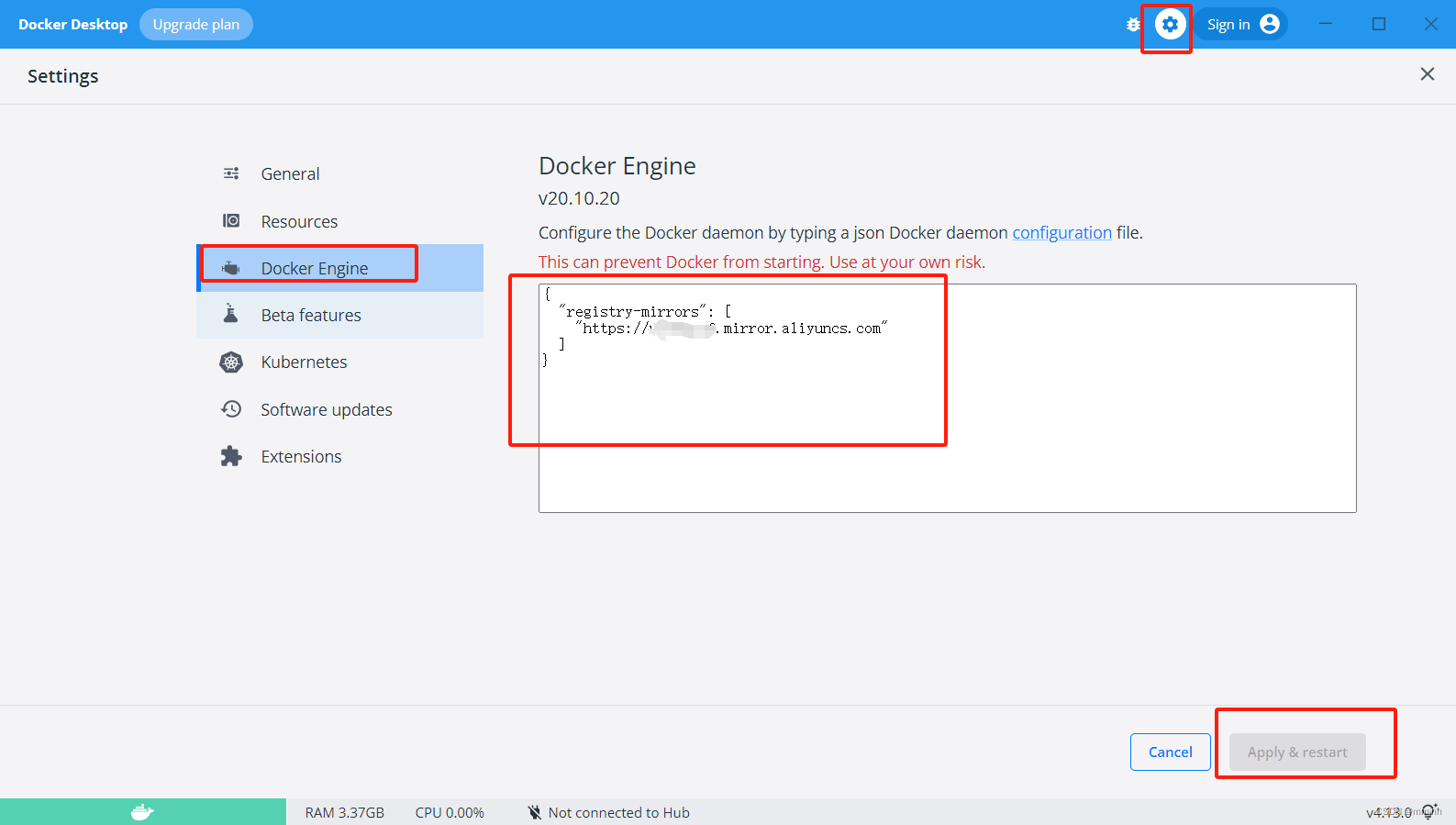Screen dimensions: 1456x825
Task: Click the Extensions puzzle piece icon
Action: 231,456
